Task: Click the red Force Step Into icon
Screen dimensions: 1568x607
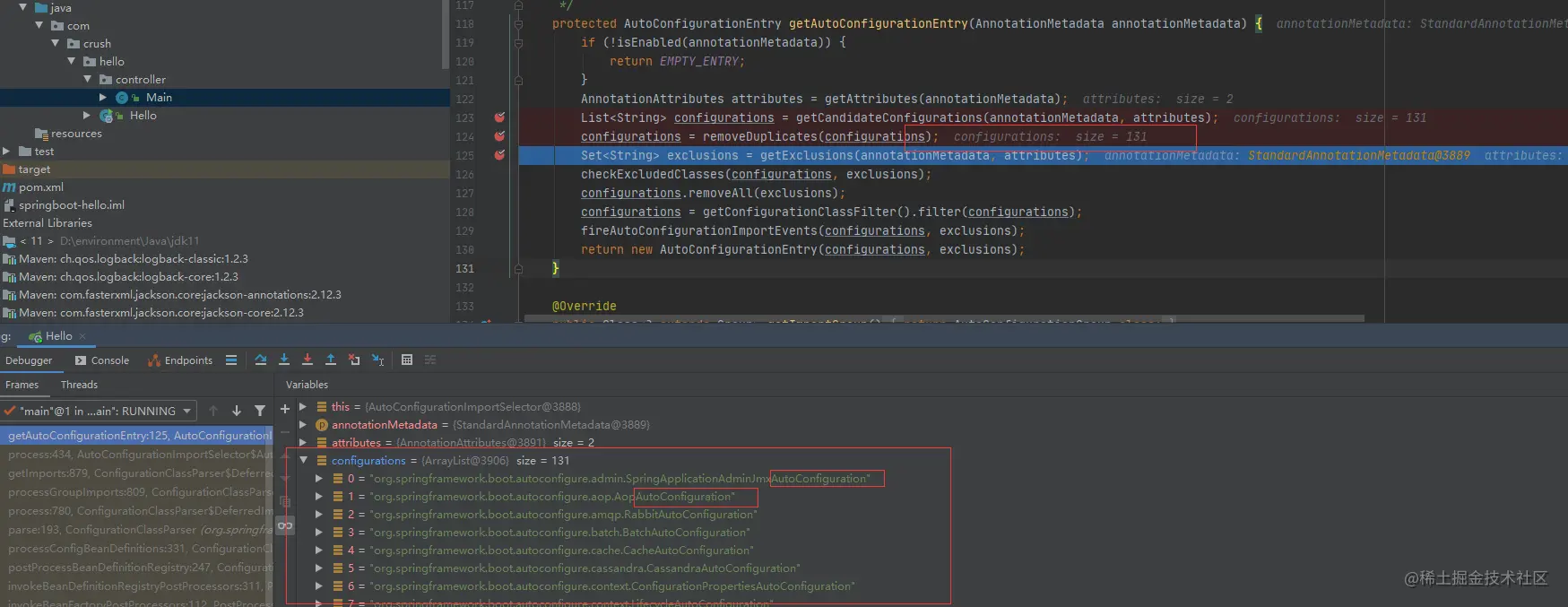Action: click(308, 360)
